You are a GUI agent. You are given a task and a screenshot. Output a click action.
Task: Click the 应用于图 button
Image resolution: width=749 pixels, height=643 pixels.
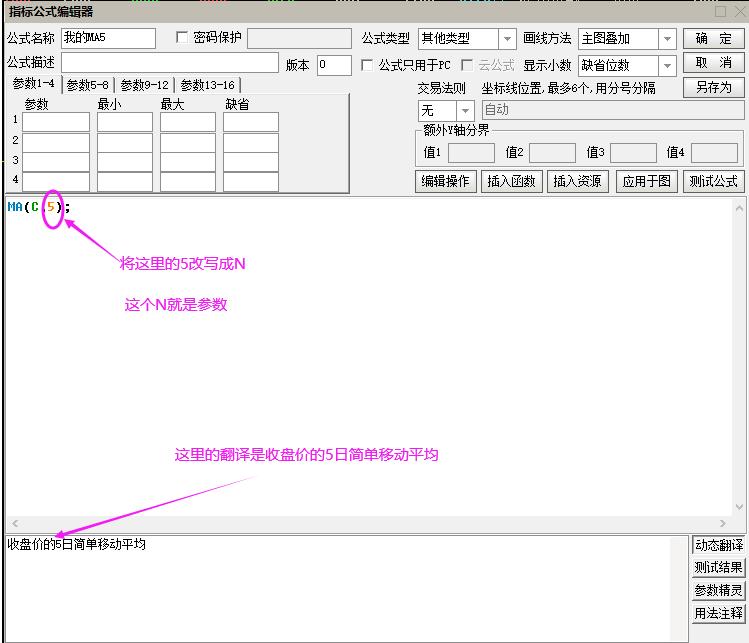[647, 181]
